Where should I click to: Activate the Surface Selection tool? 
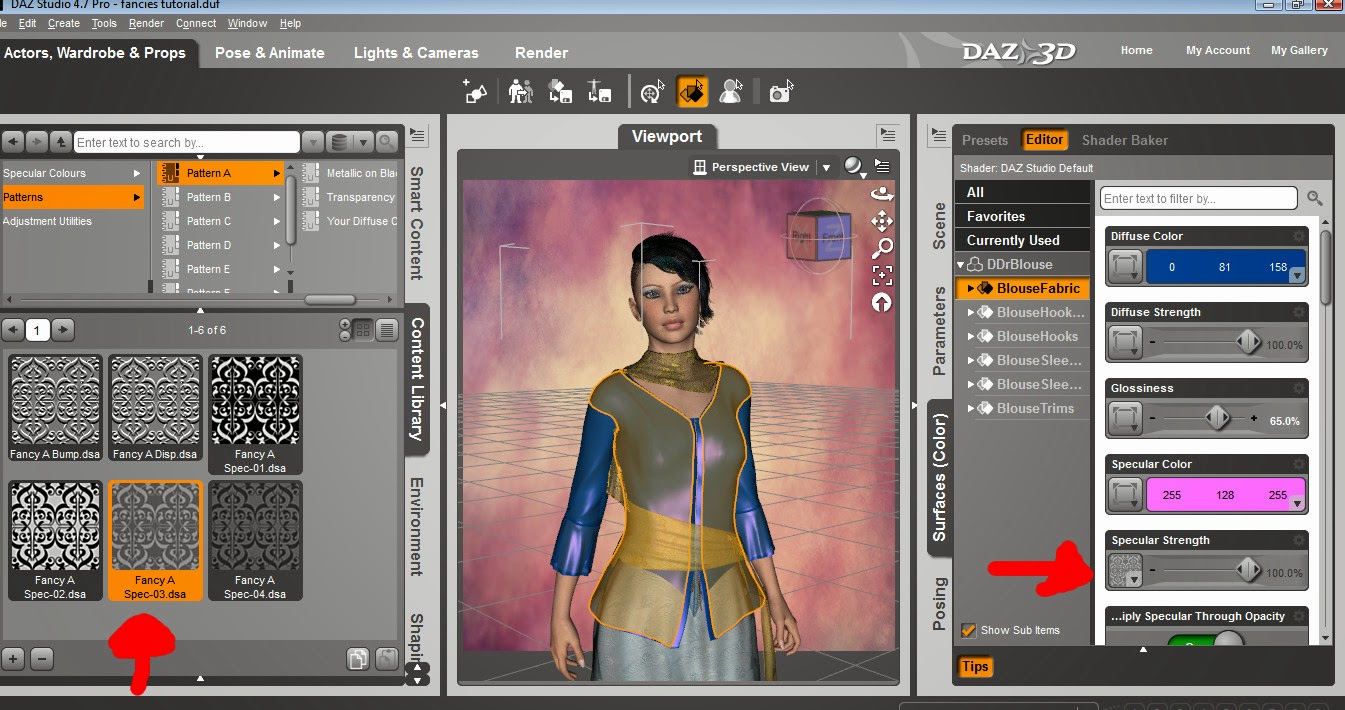click(692, 92)
